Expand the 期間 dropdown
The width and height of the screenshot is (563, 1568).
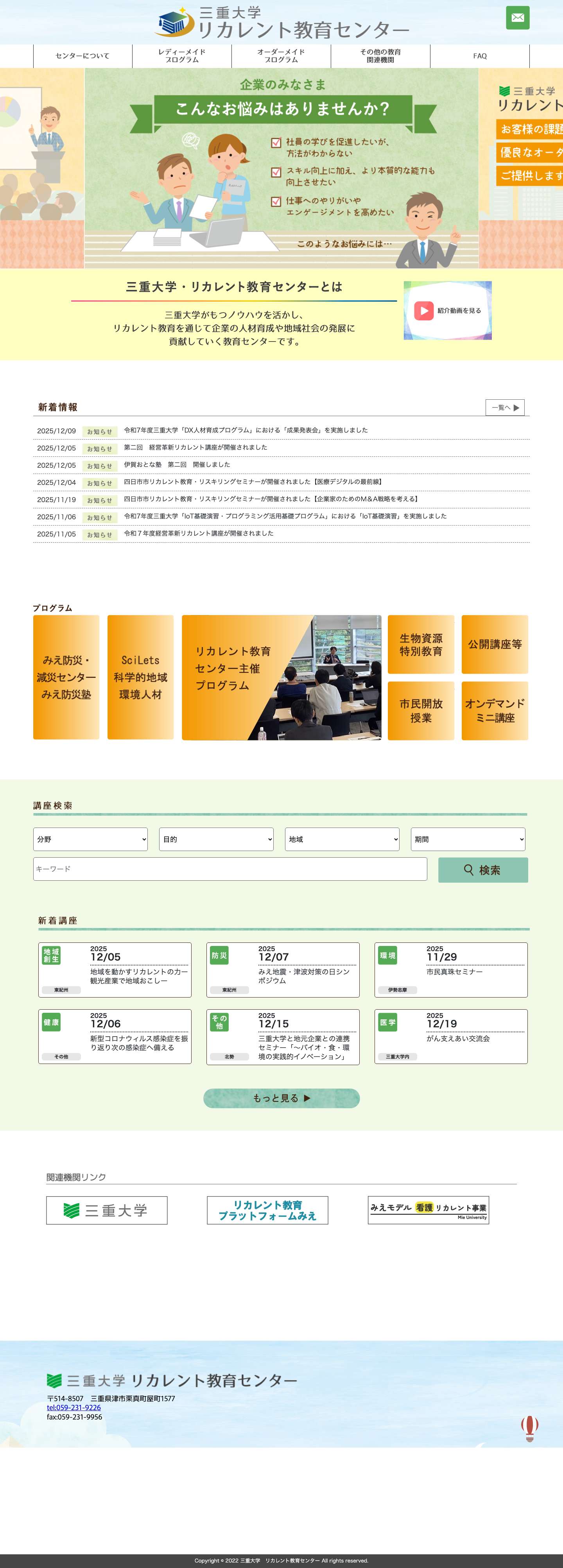point(468,839)
